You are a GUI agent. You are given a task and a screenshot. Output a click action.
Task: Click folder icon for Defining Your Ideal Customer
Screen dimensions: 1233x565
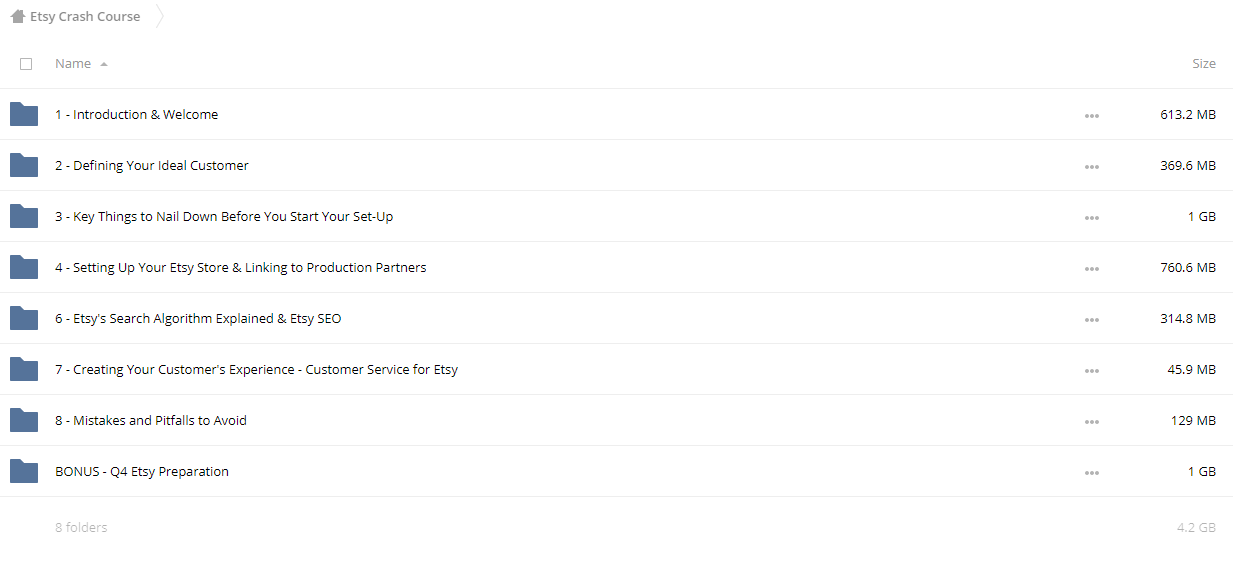[24, 165]
